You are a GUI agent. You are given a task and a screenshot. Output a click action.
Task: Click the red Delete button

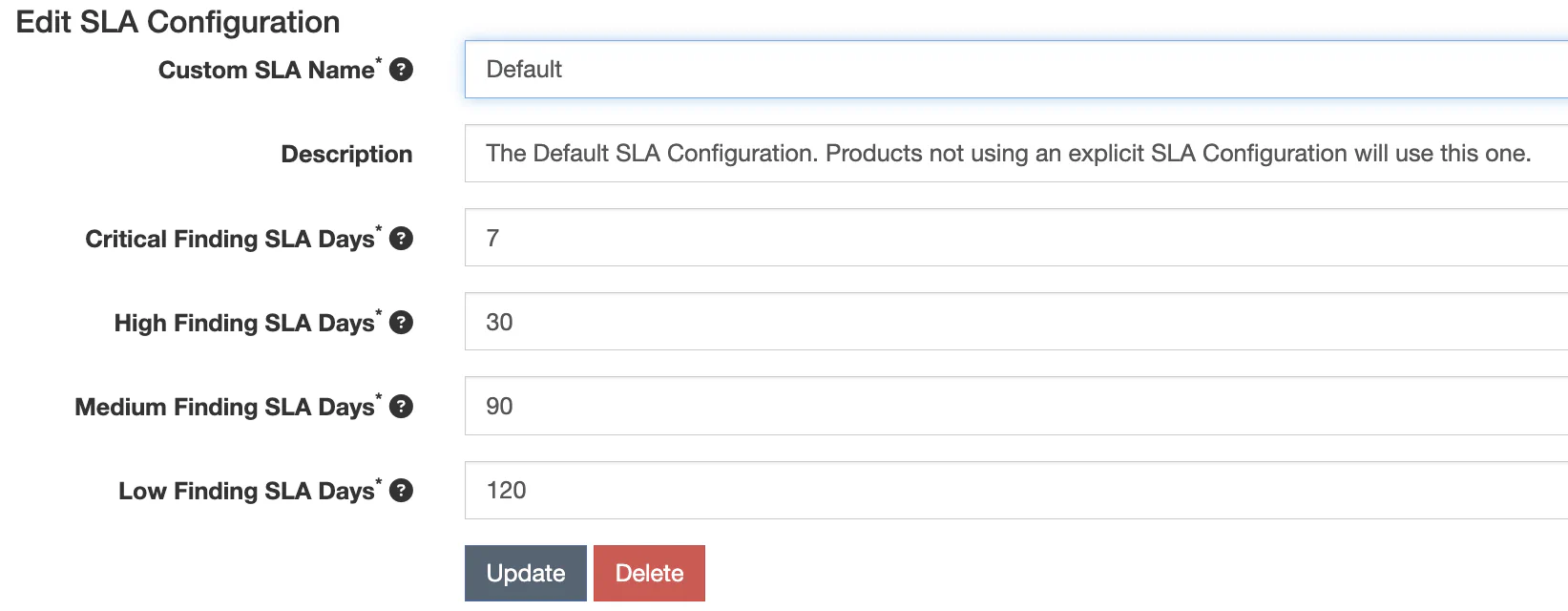click(x=649, y=574)
